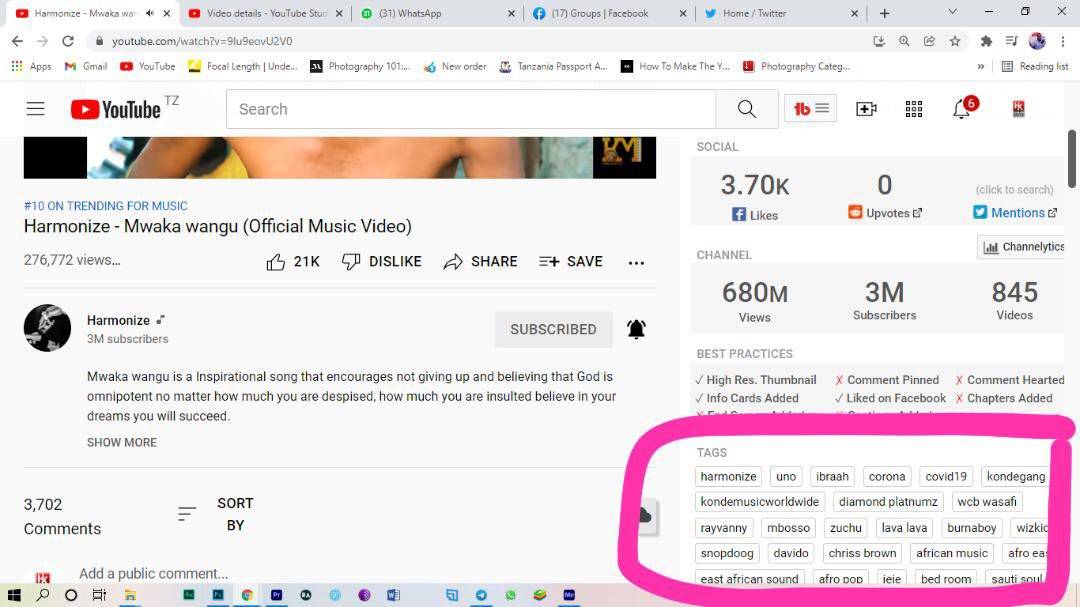The width and height of the screenshot is (1080, 607).
Task: Open a new browser tab
Action: tap(884, 13)
